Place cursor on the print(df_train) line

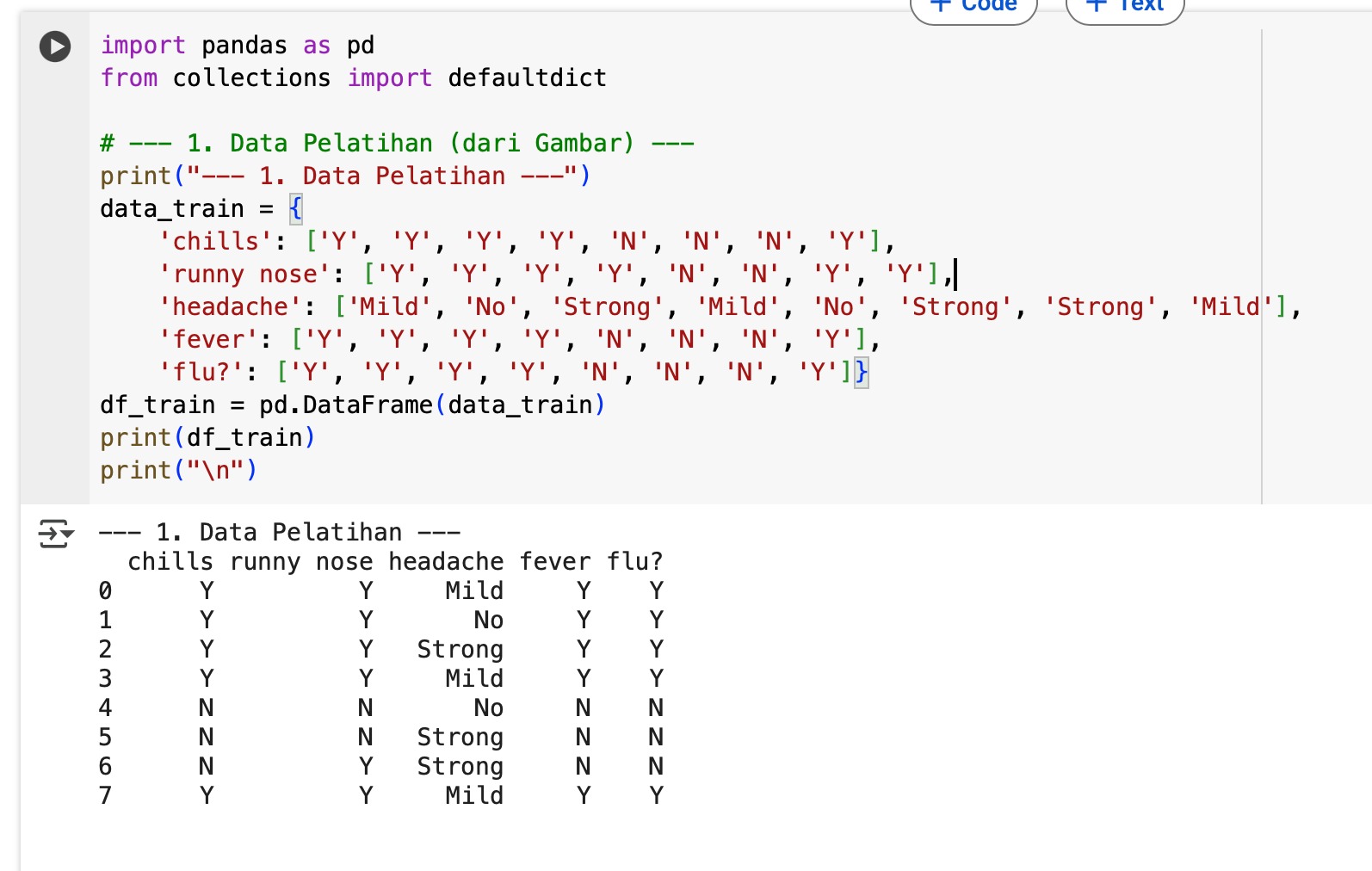(207, 438)
